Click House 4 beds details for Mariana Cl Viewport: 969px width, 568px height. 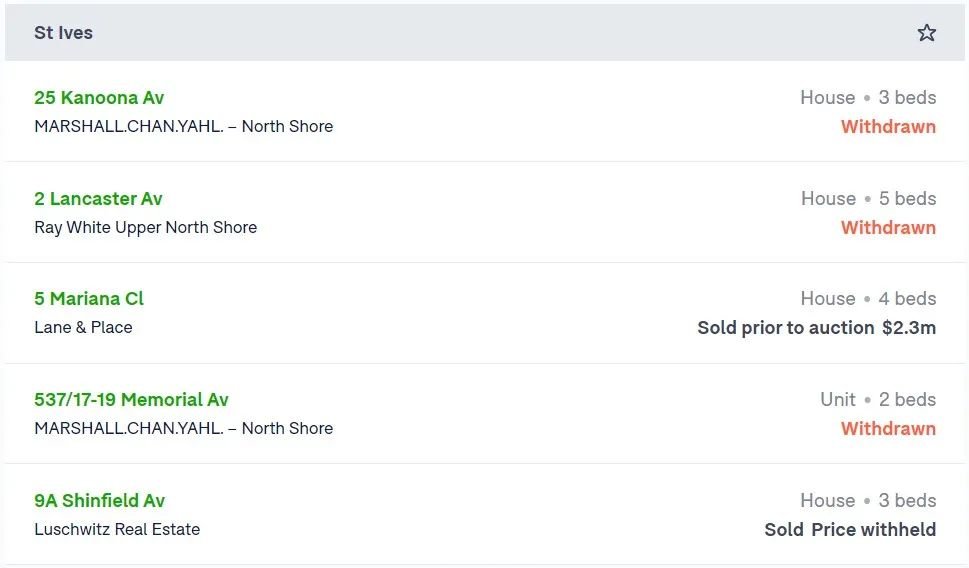coord(868,299)
